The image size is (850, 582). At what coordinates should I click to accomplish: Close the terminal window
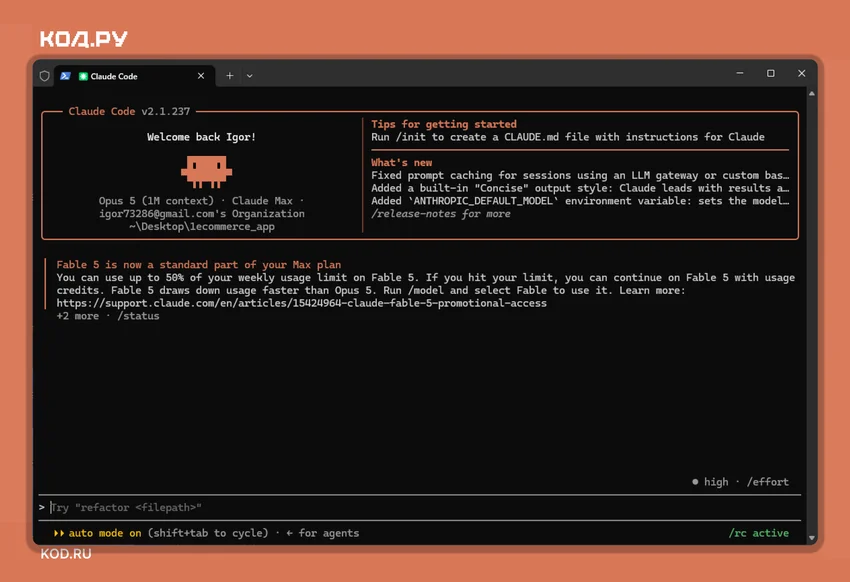tap(802, 73)
